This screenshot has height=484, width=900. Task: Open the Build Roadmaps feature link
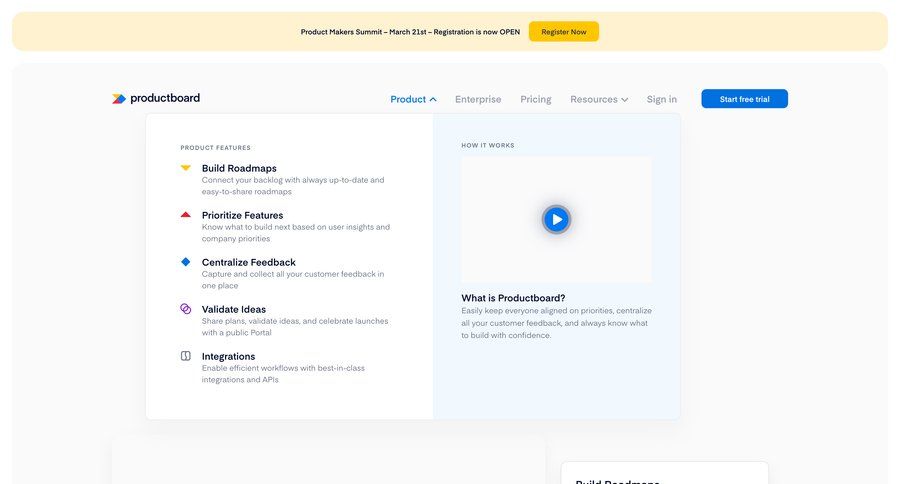[x=239, y=168]
